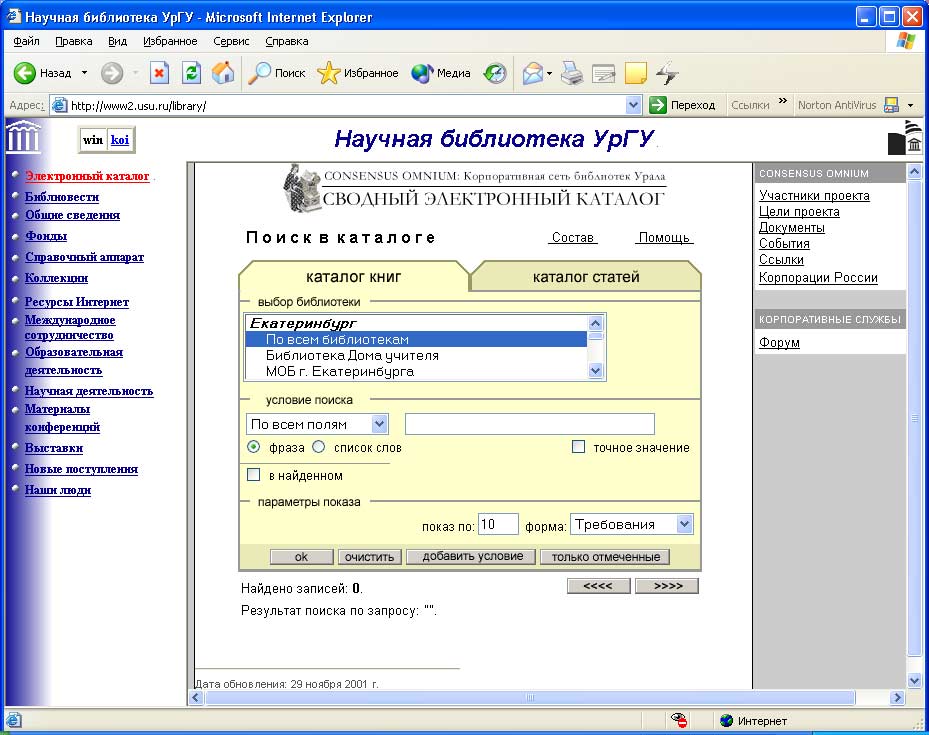Screen dimensions: 929x735
Task: Click Переход green arrow go button
Action: click(x=658, y=105)
